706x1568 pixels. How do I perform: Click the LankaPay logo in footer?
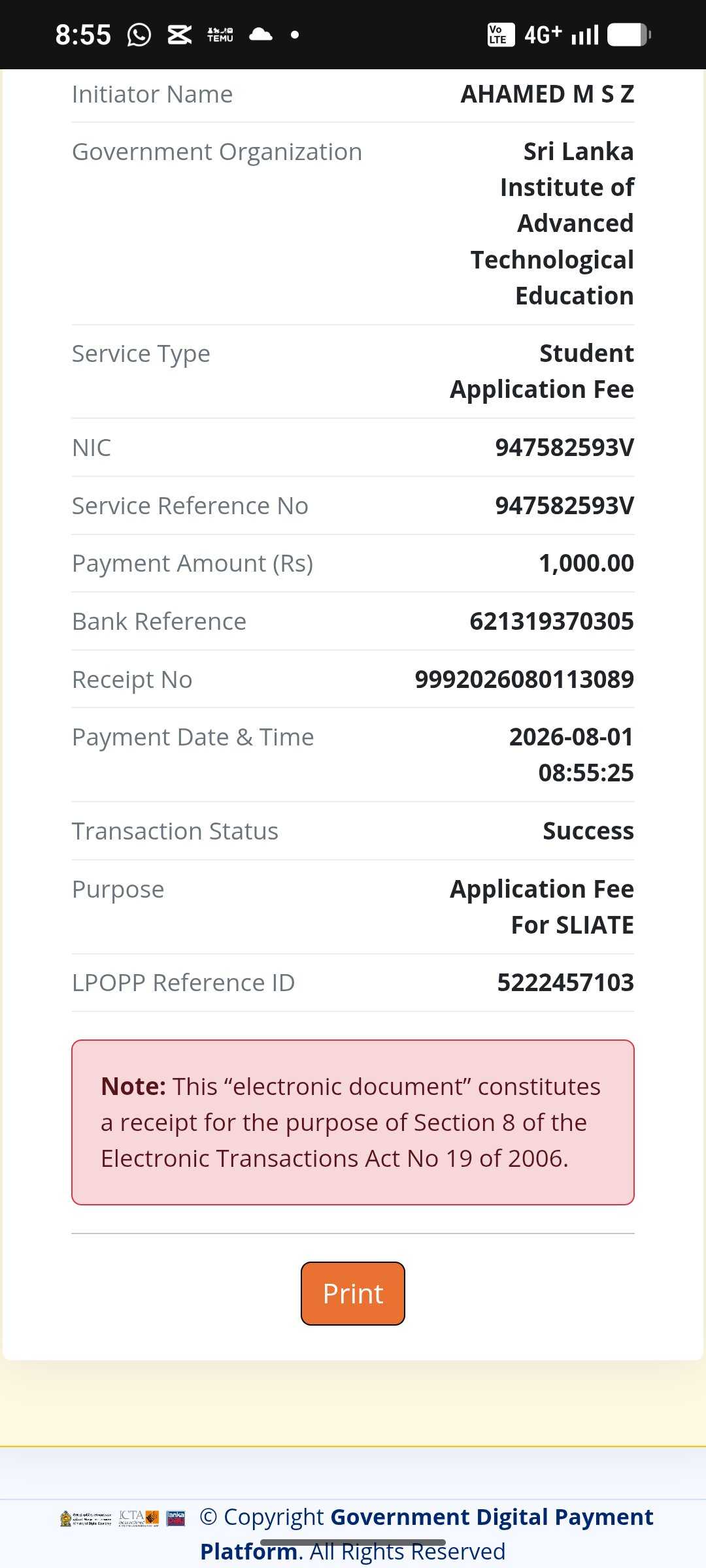click(176, 1518)
